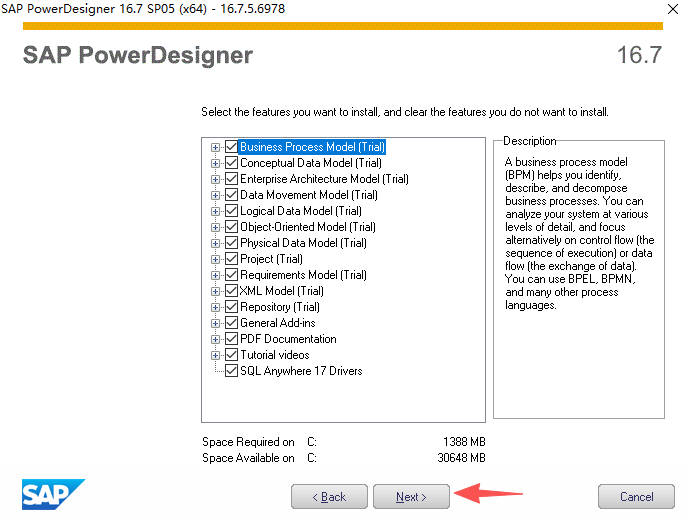Expand the Business Process Model node
Screen dimensions: 688x517
pos(215,147)
